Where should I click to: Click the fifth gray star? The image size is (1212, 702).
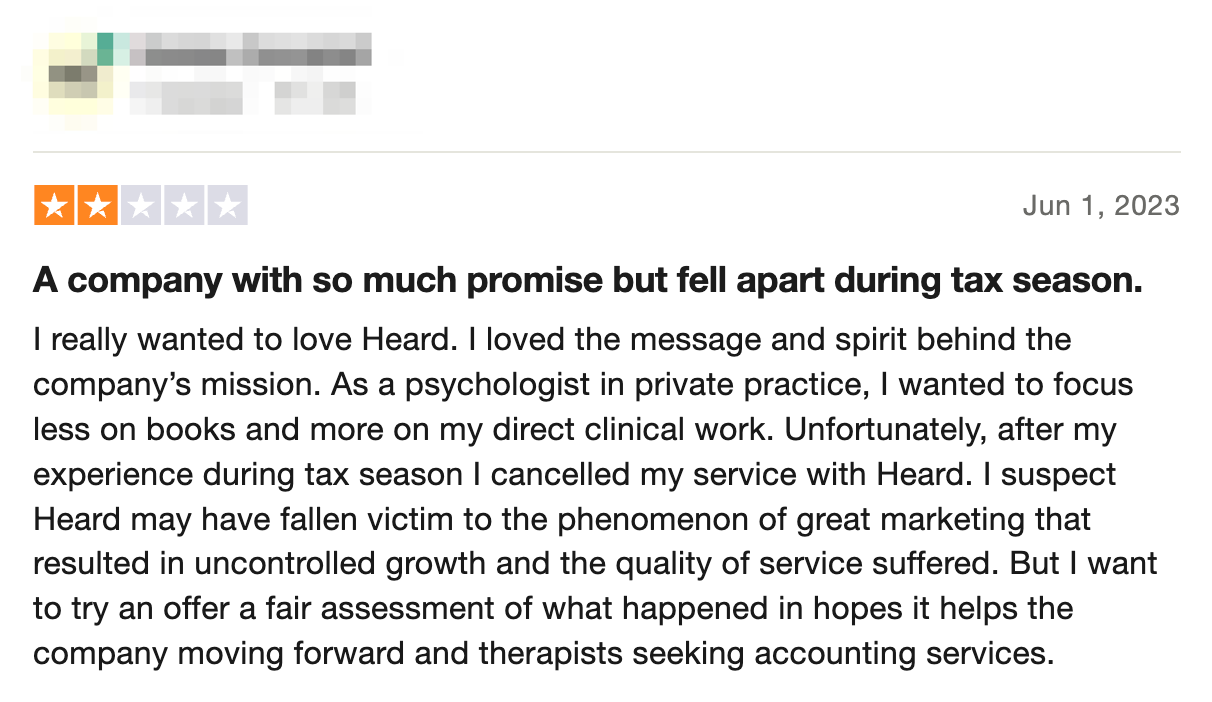(227, 206)
